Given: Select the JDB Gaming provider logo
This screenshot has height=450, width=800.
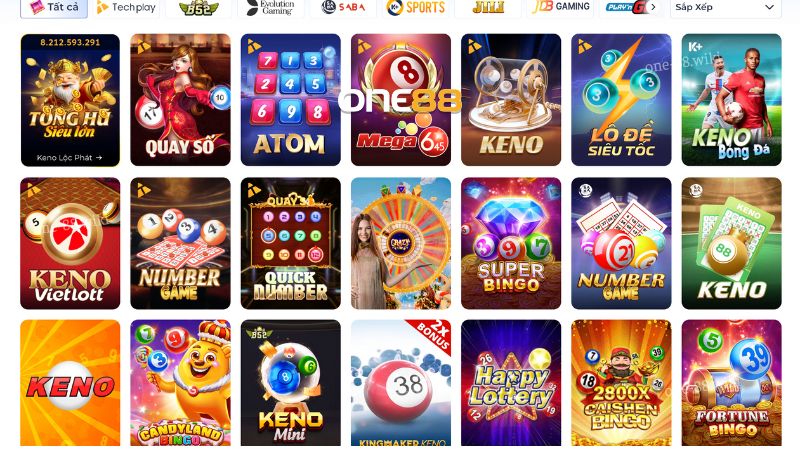Looking at the screenshot, I should click(x=560, y=8).
